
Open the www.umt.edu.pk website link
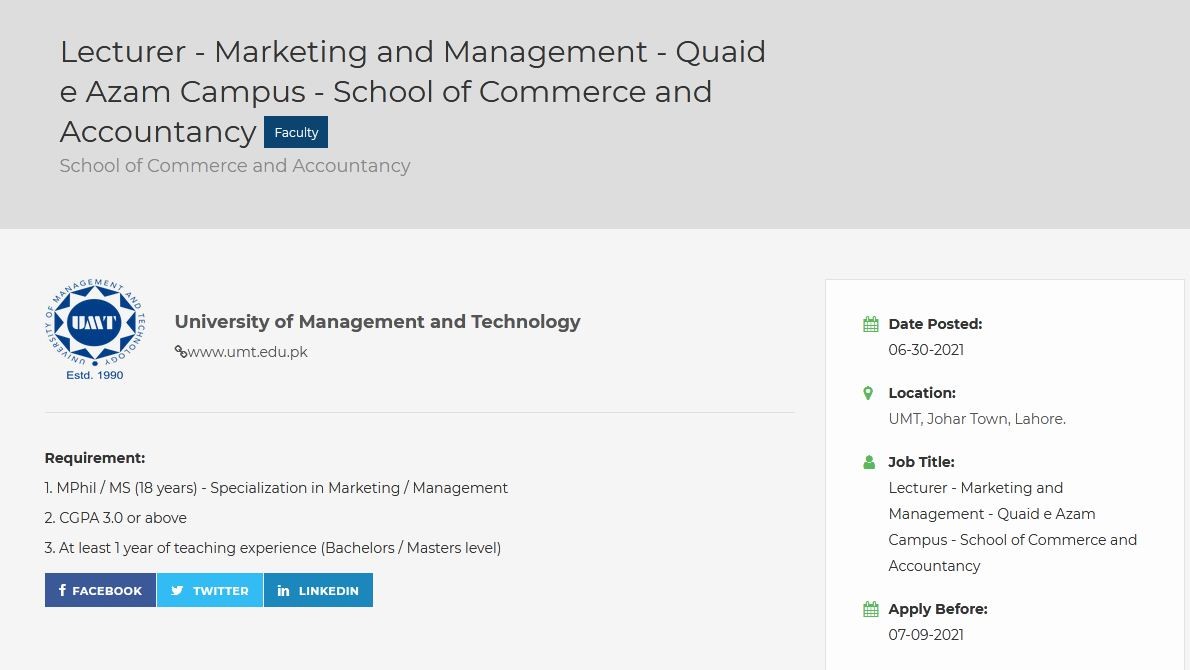247,352
